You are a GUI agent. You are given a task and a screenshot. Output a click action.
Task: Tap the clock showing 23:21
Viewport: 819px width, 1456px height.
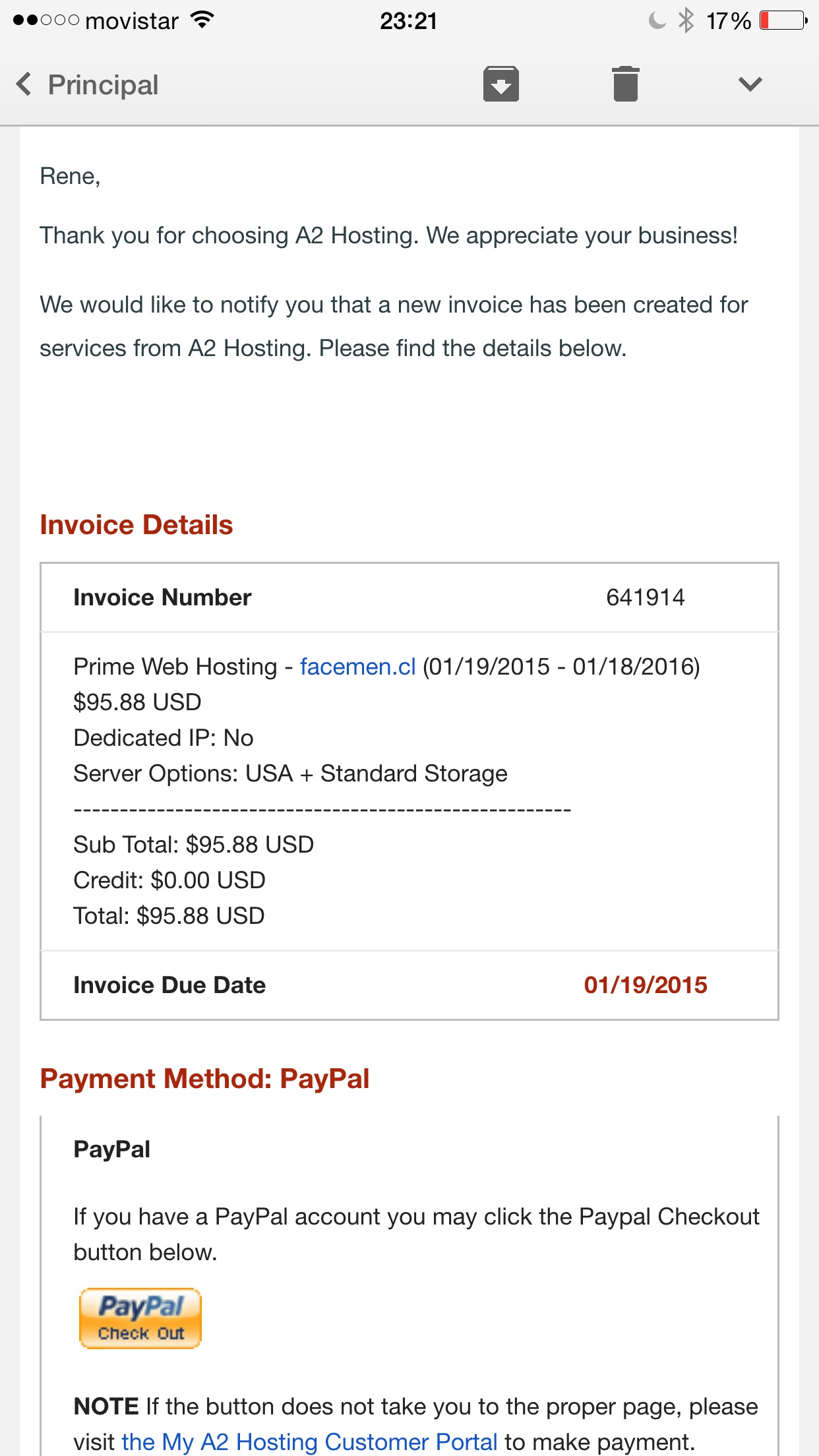point(408,21)
